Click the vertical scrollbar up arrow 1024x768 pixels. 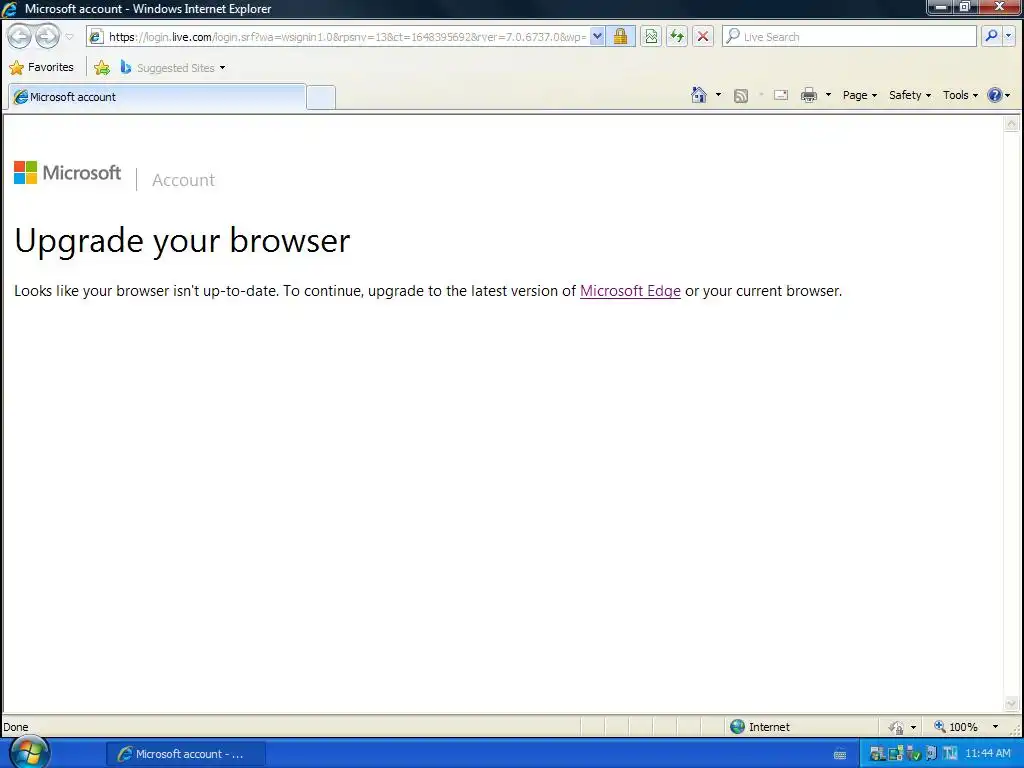click(x=1012, y=123)
